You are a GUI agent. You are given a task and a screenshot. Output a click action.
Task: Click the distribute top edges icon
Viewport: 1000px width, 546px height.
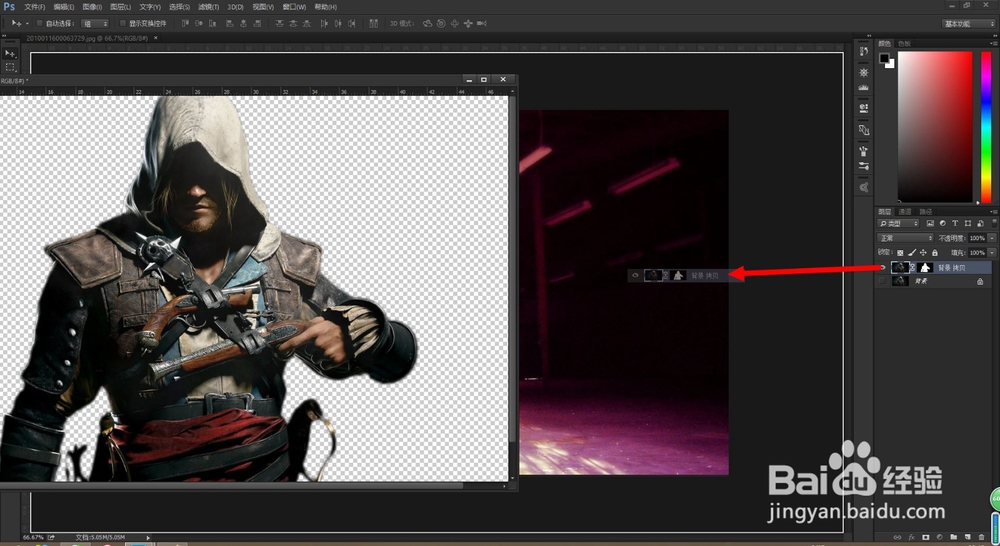point(280,23)
